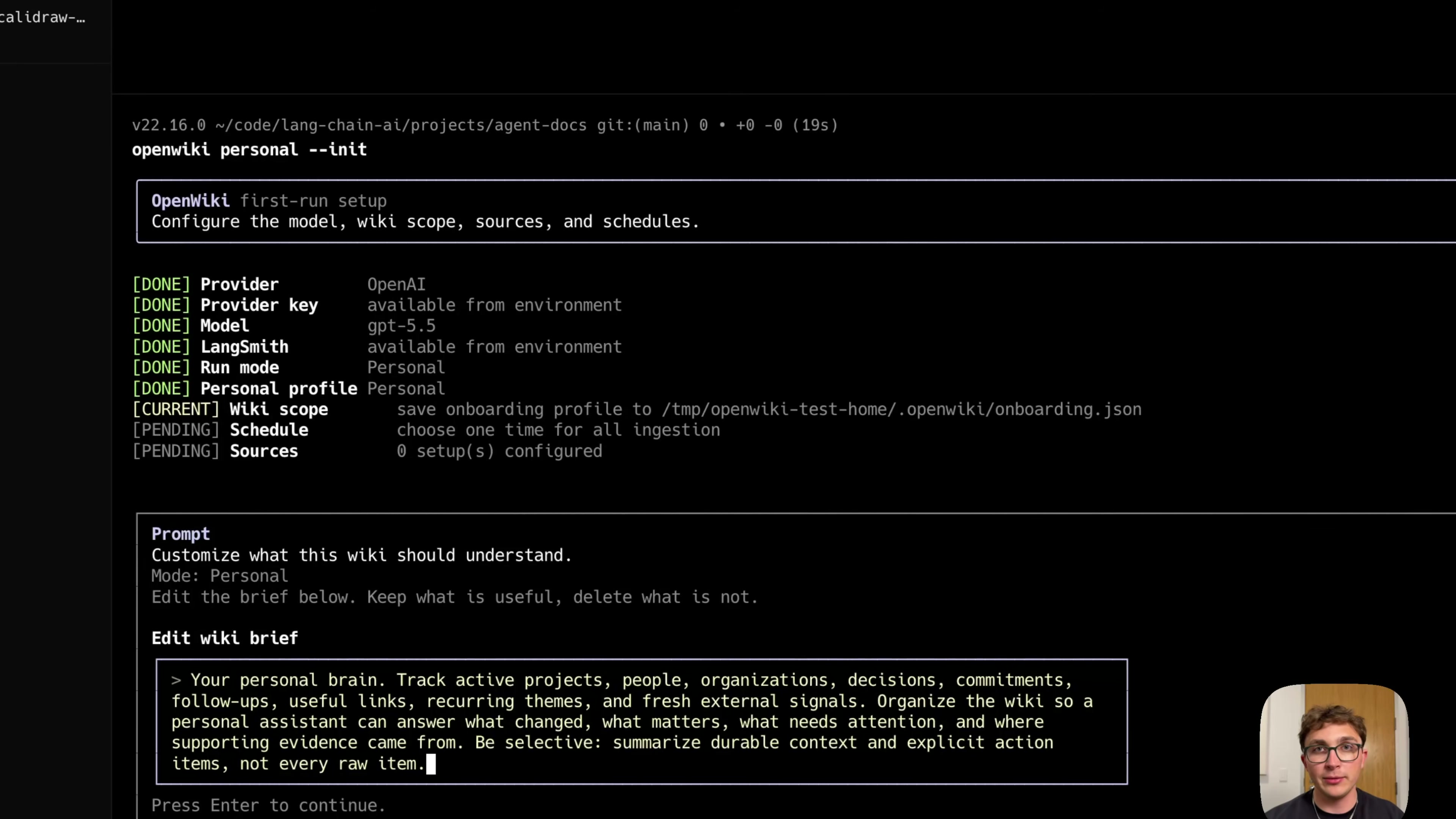Click the Prompt panel heading
The height and width of the screenshot is (819, 1456).
(181, 534)
